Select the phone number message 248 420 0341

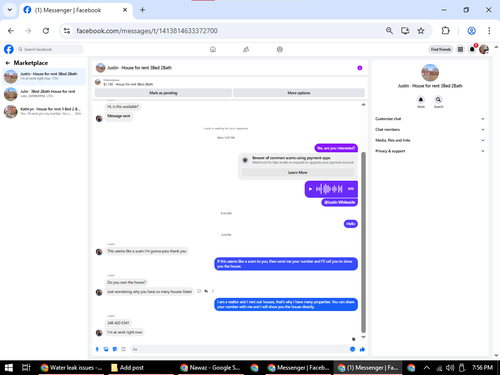pos(118,323)
